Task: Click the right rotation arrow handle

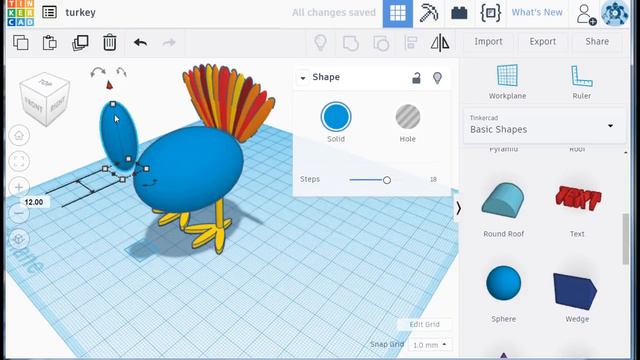Action: (x=121, y=72)
